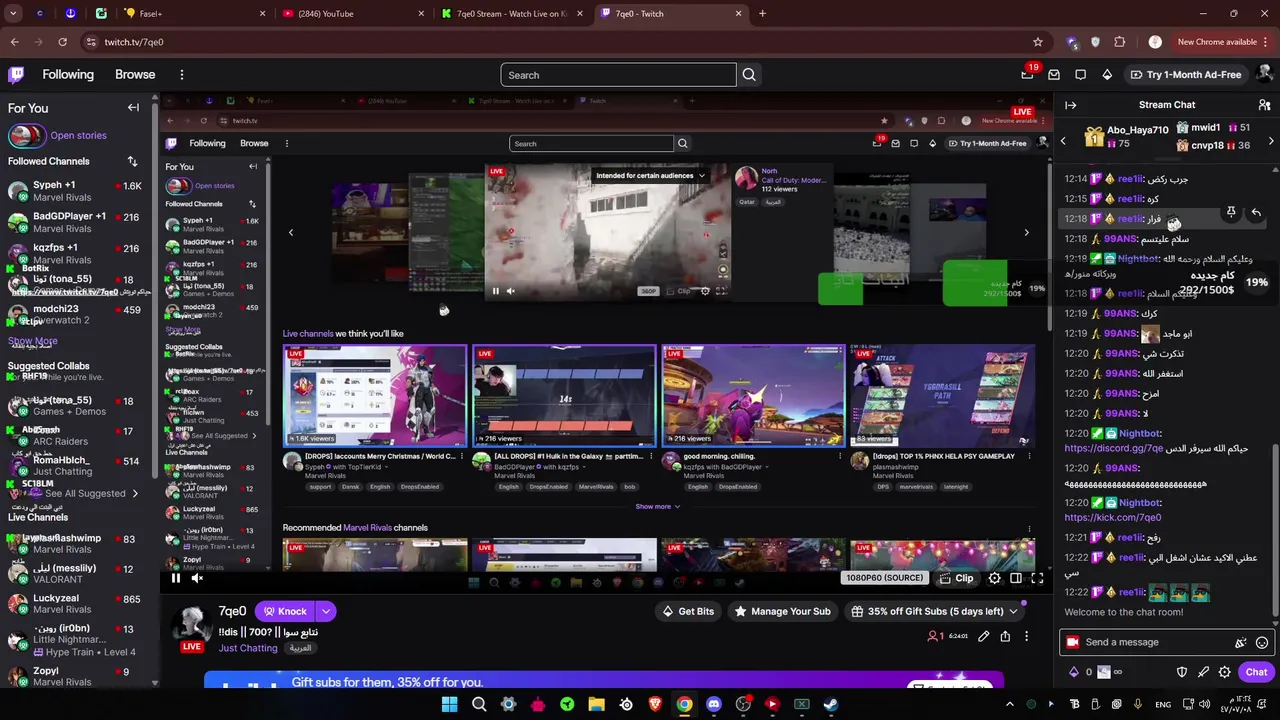Expand the Knock dropdown arrow
Screen dimensions: 1280x720
326,611
